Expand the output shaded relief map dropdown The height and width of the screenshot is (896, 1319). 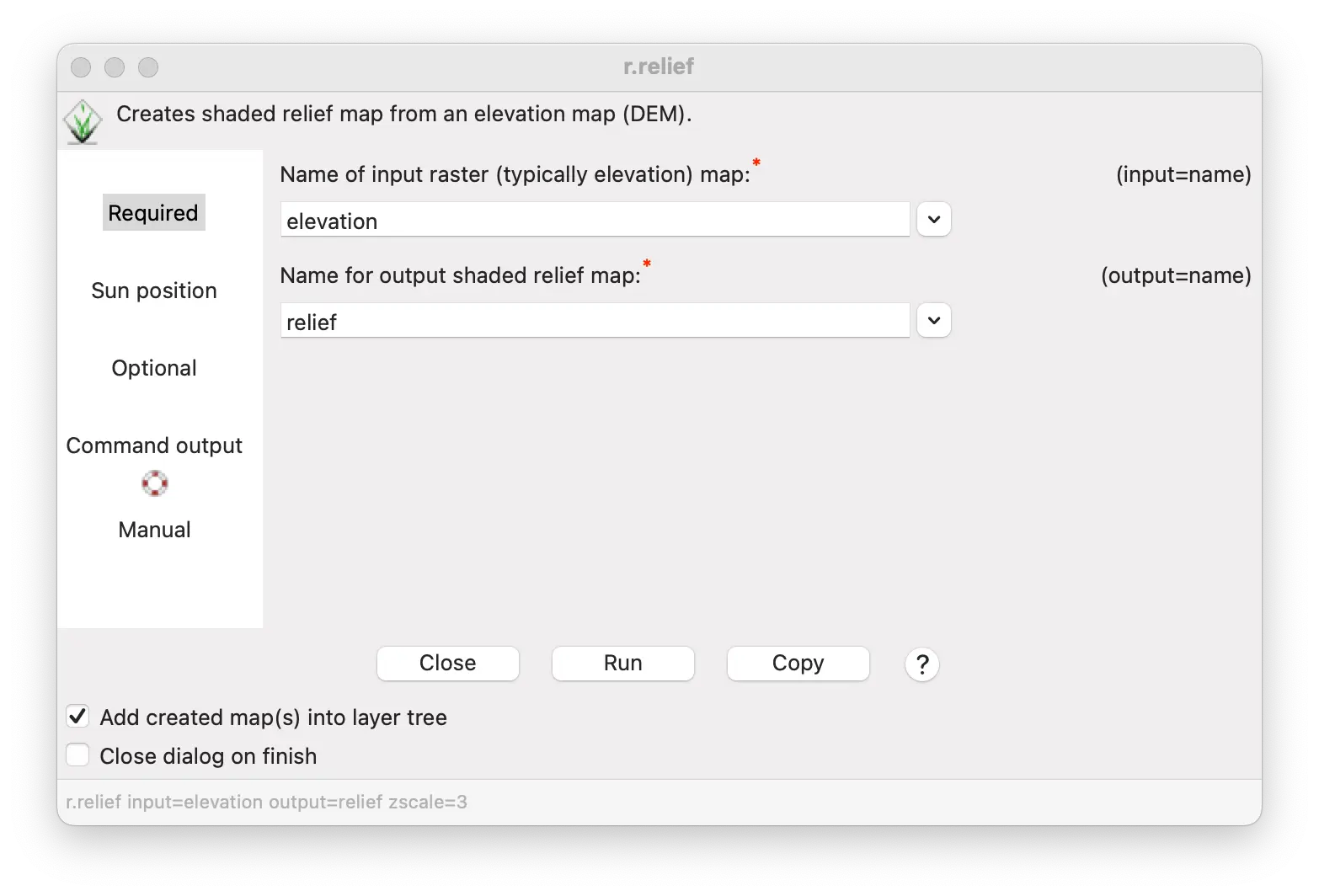[934, 321]
